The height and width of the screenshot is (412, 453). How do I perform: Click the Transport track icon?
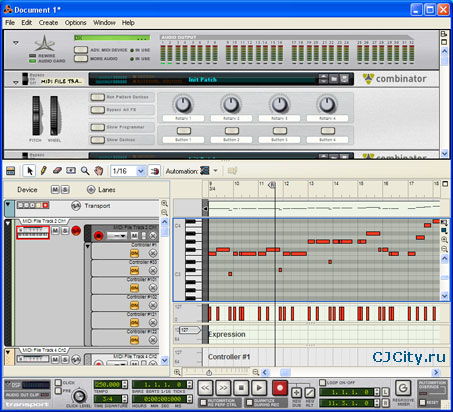pos(76,206)
